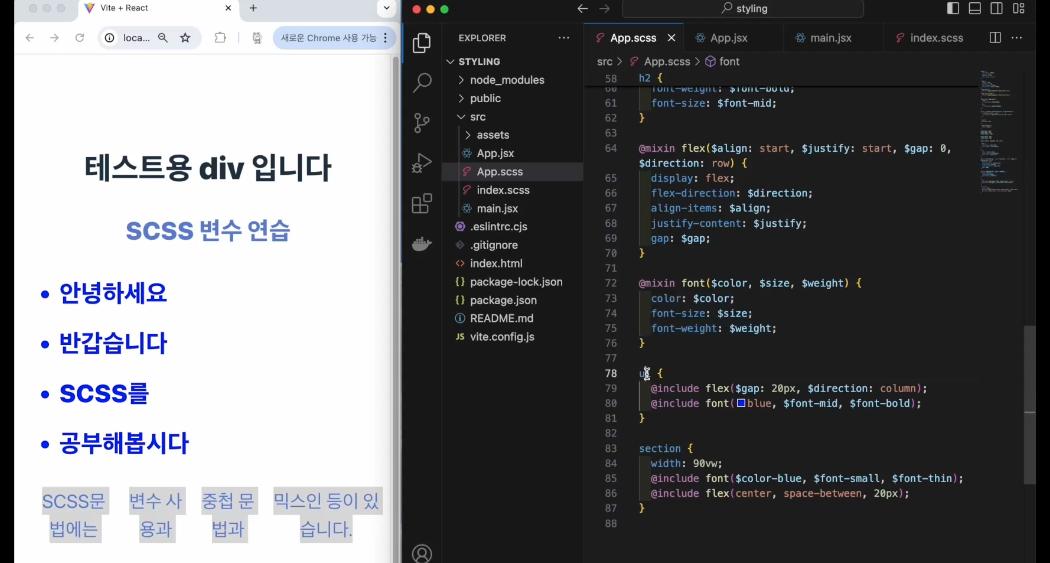Close the App.scss editor tab
Image resolution: width=1050 pixels, height=563 pixels.
click(x=671, y=38)
